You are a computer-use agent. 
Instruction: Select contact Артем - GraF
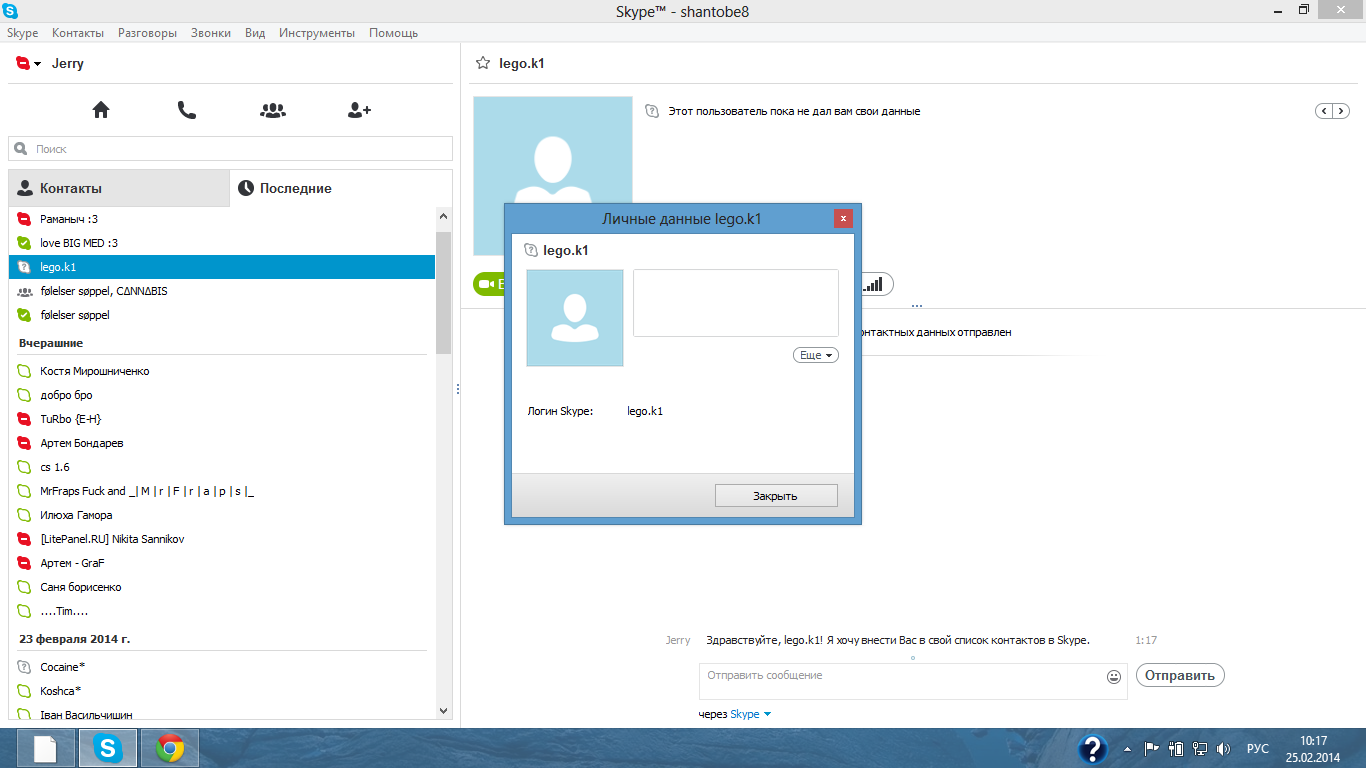222,563
